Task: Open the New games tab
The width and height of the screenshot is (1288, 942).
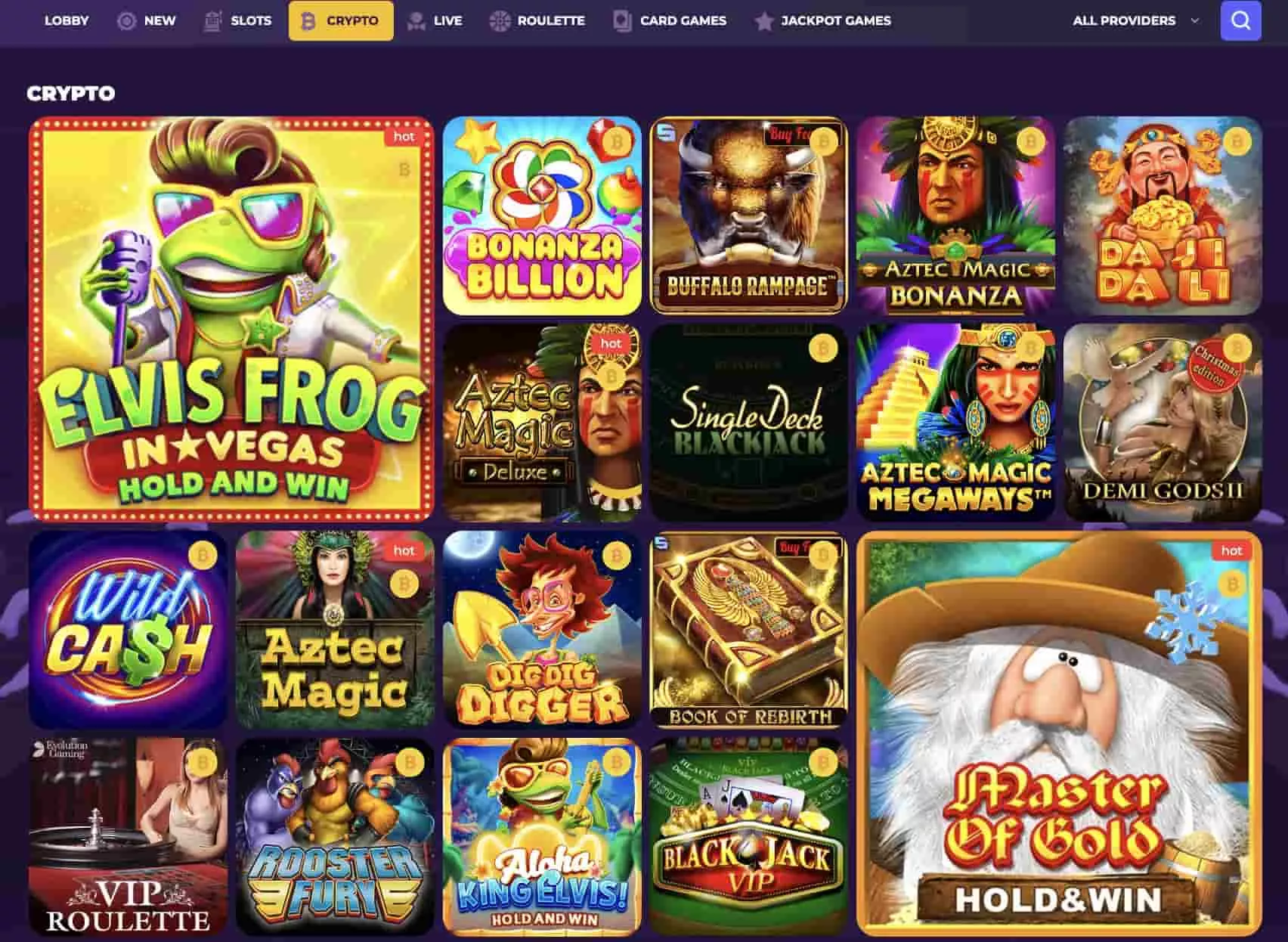Action: click(147, 20)
